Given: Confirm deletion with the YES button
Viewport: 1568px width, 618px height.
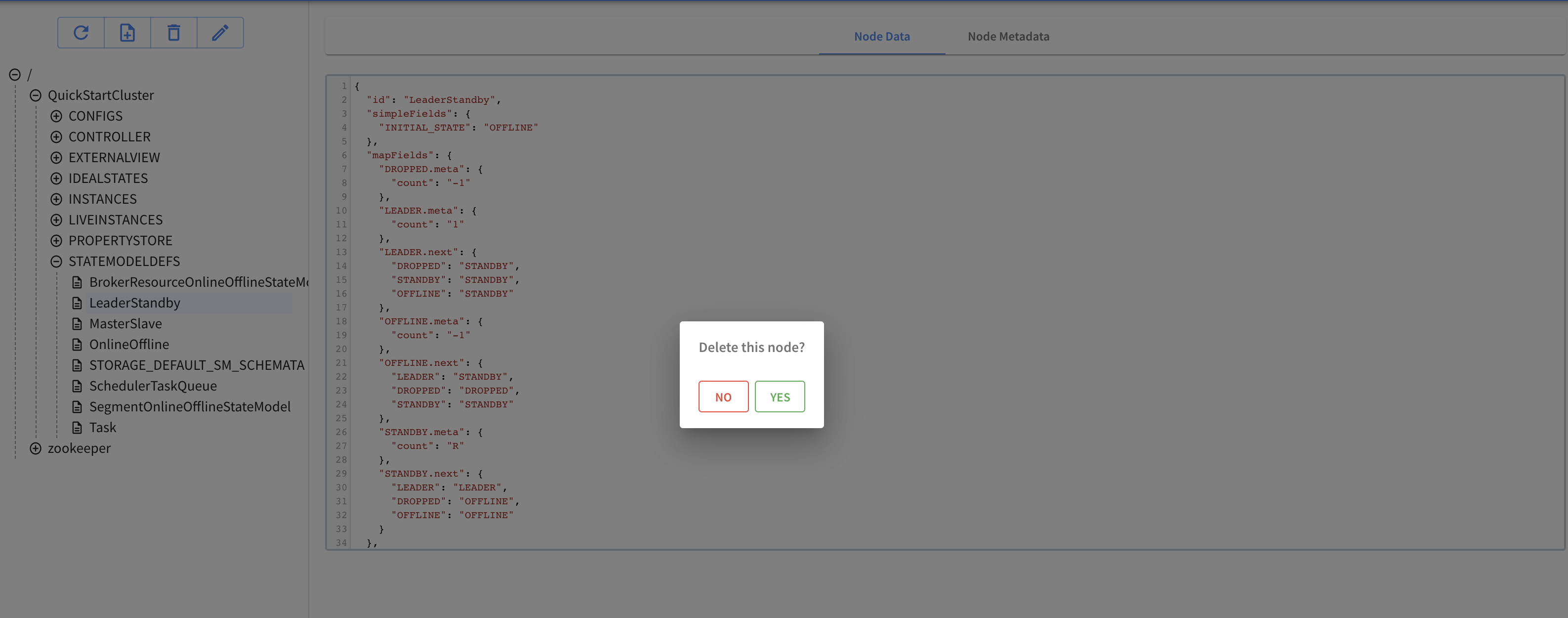Looking at the screenshot, I should pos(780,397).
